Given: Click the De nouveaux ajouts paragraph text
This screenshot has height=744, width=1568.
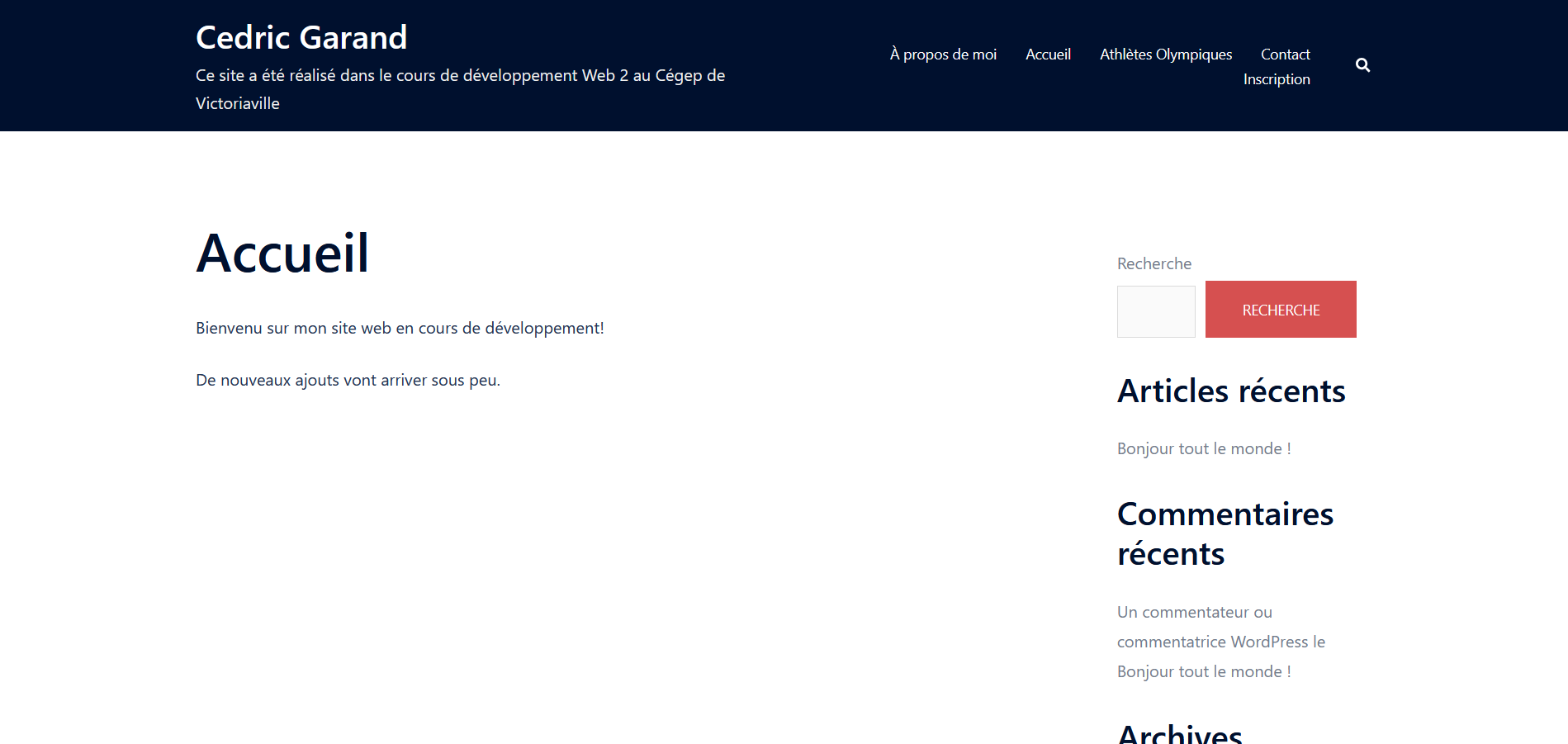Looking at the screenshot, I should click(x=348, y=380).
